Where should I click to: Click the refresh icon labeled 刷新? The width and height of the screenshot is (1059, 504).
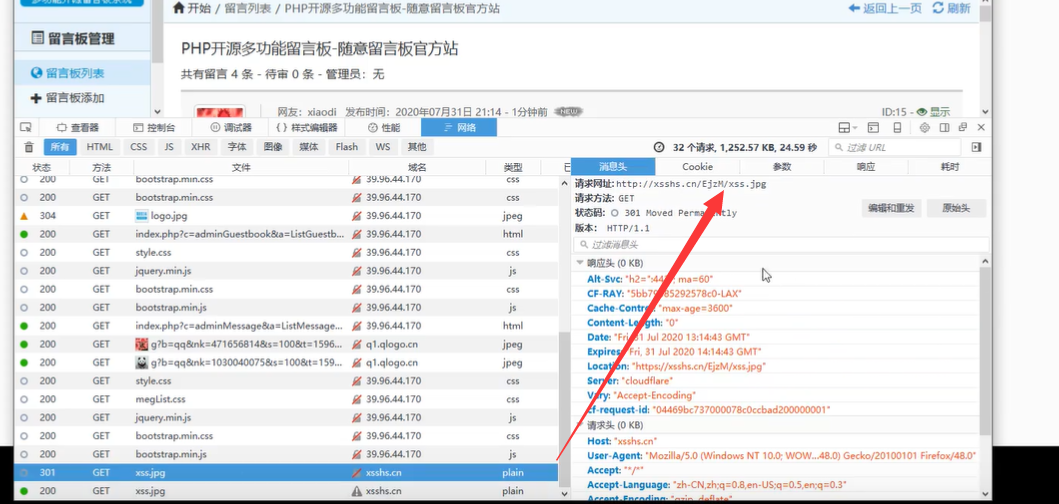(951, 8)
